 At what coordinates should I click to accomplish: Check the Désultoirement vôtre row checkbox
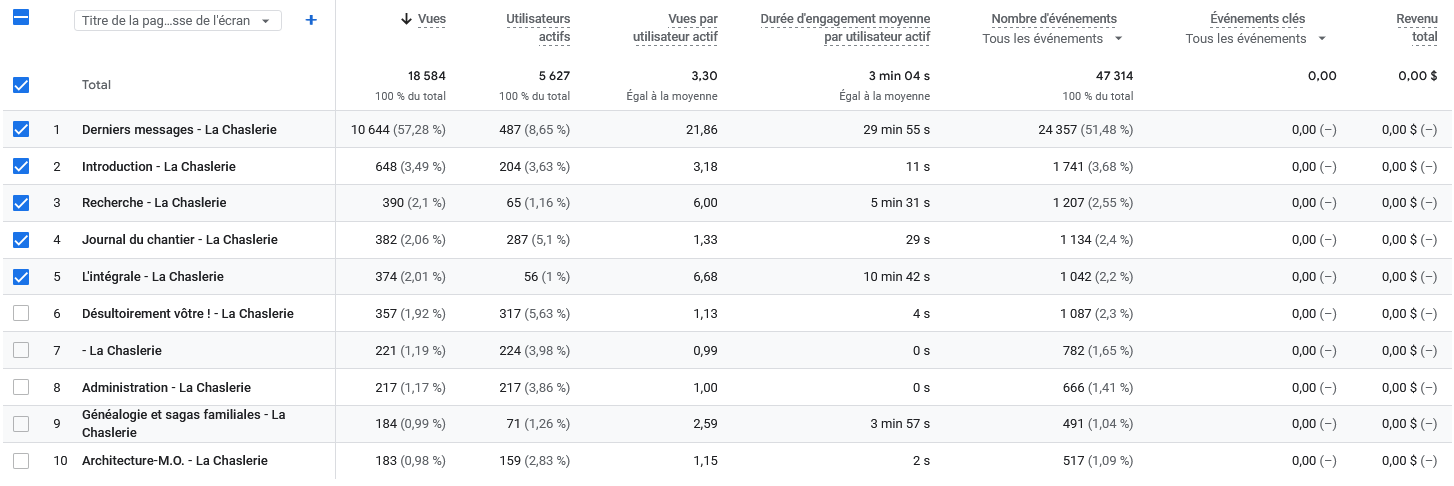click(x=21, y=313)
